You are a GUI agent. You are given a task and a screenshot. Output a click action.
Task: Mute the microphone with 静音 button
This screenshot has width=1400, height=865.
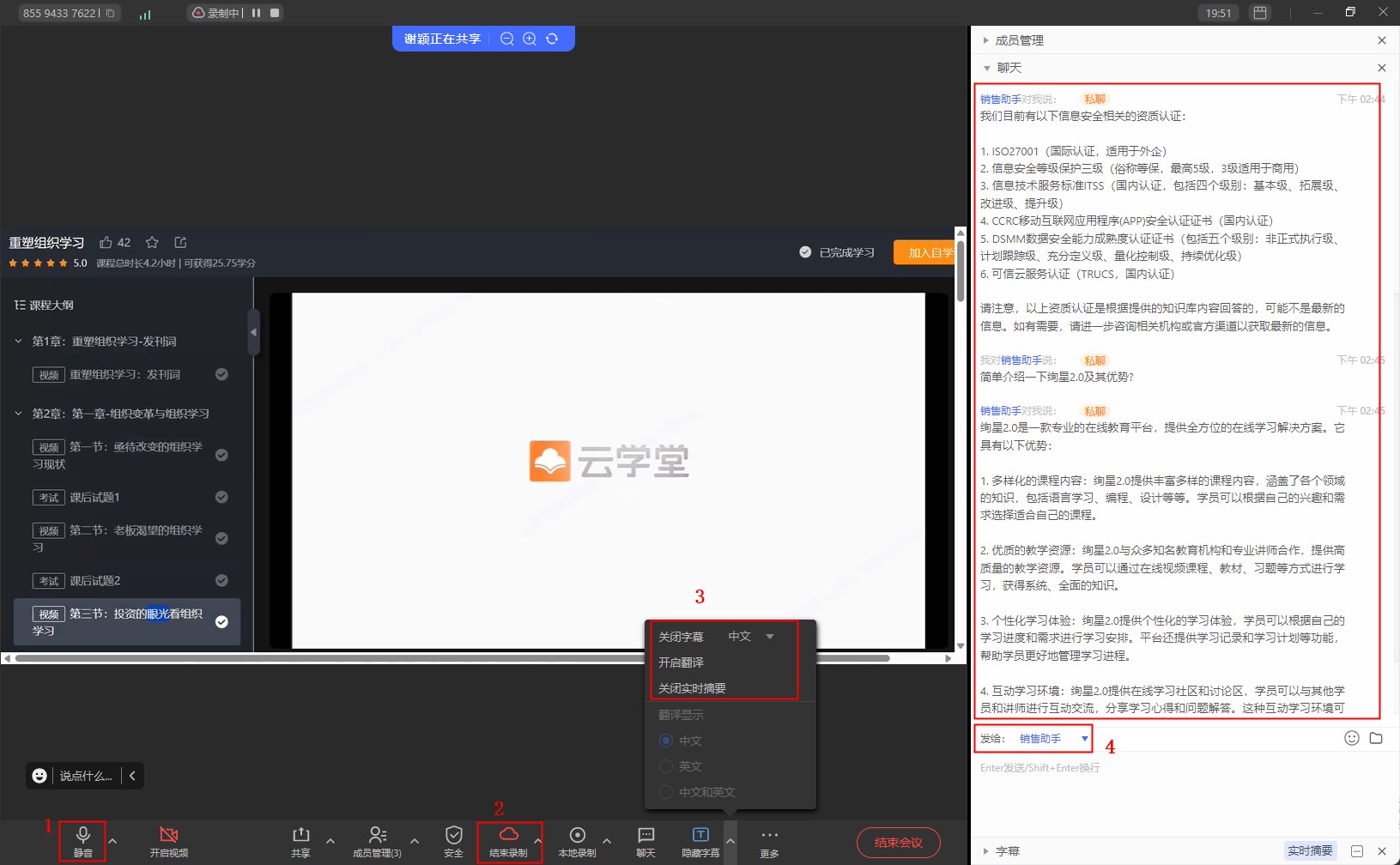(x=83, y=841)
